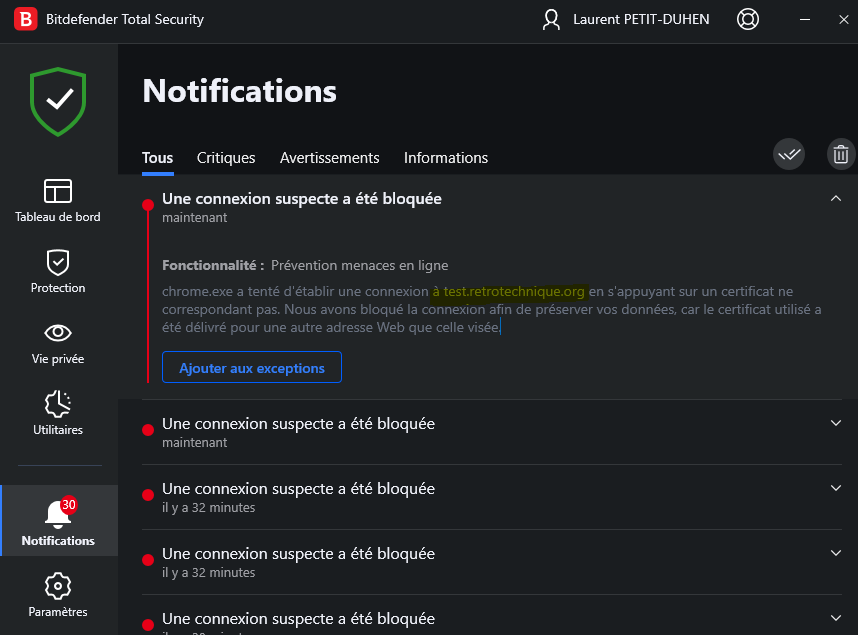Switch to the Informations tab
858x635 pixels.
tap(446, 158)
